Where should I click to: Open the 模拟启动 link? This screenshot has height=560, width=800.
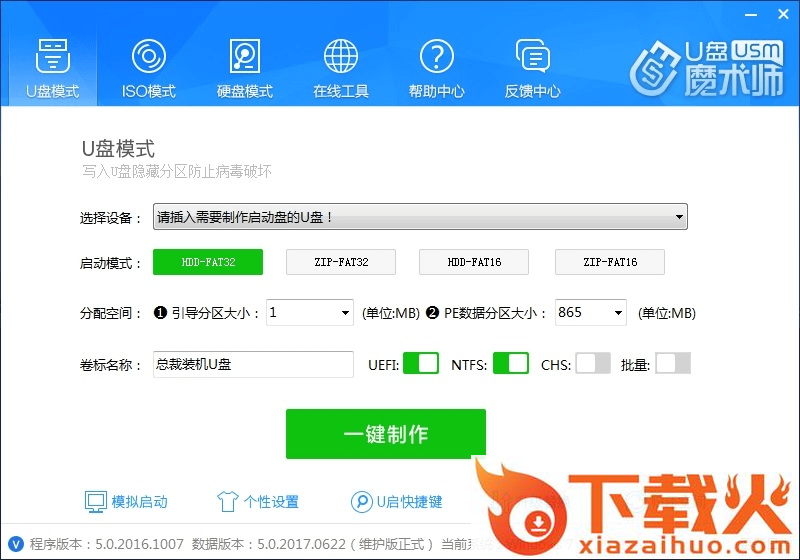click(139, 502)
